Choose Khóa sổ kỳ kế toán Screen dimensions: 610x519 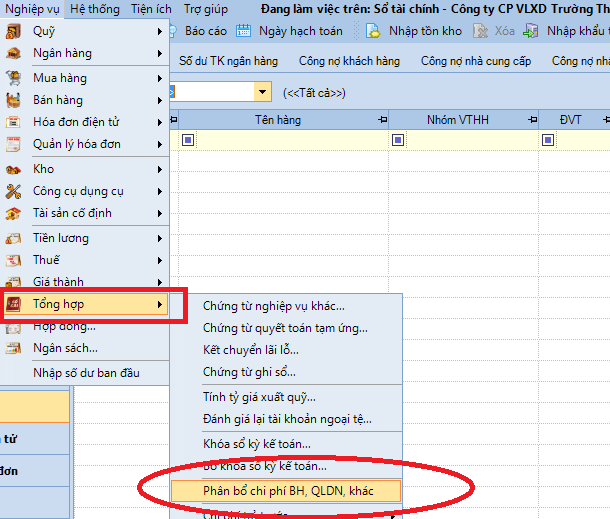coord(257,443)
